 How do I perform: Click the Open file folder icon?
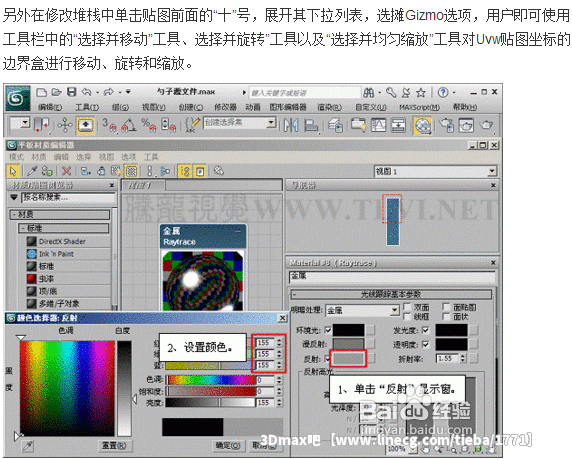coord(56,92)
